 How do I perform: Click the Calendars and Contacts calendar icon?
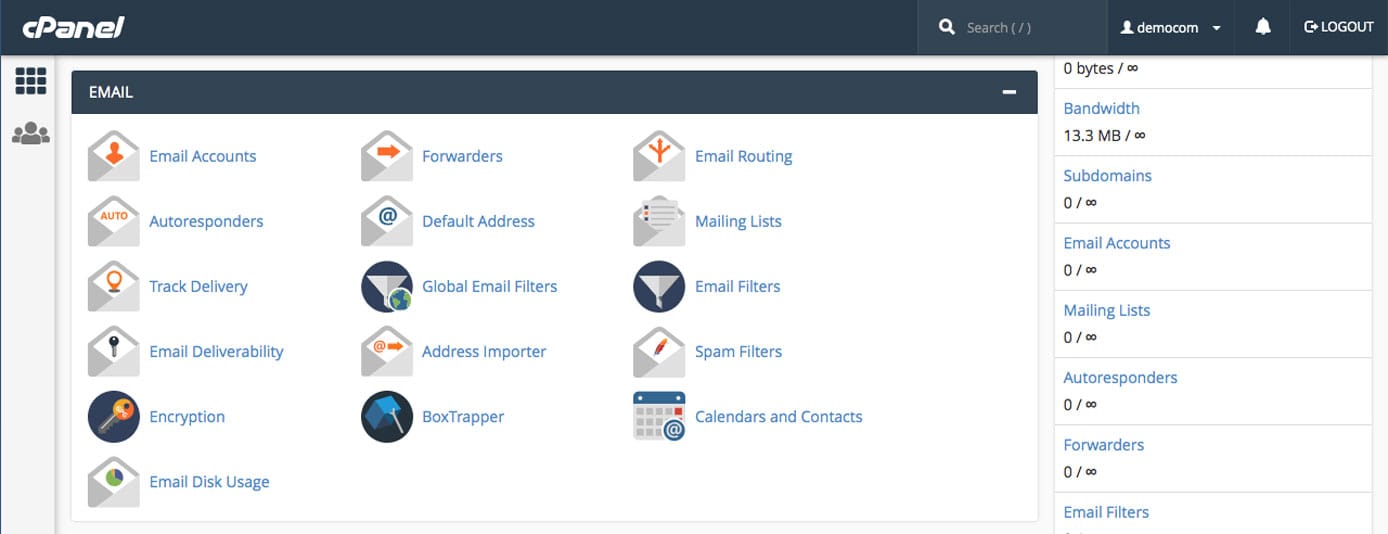(659, 416)
